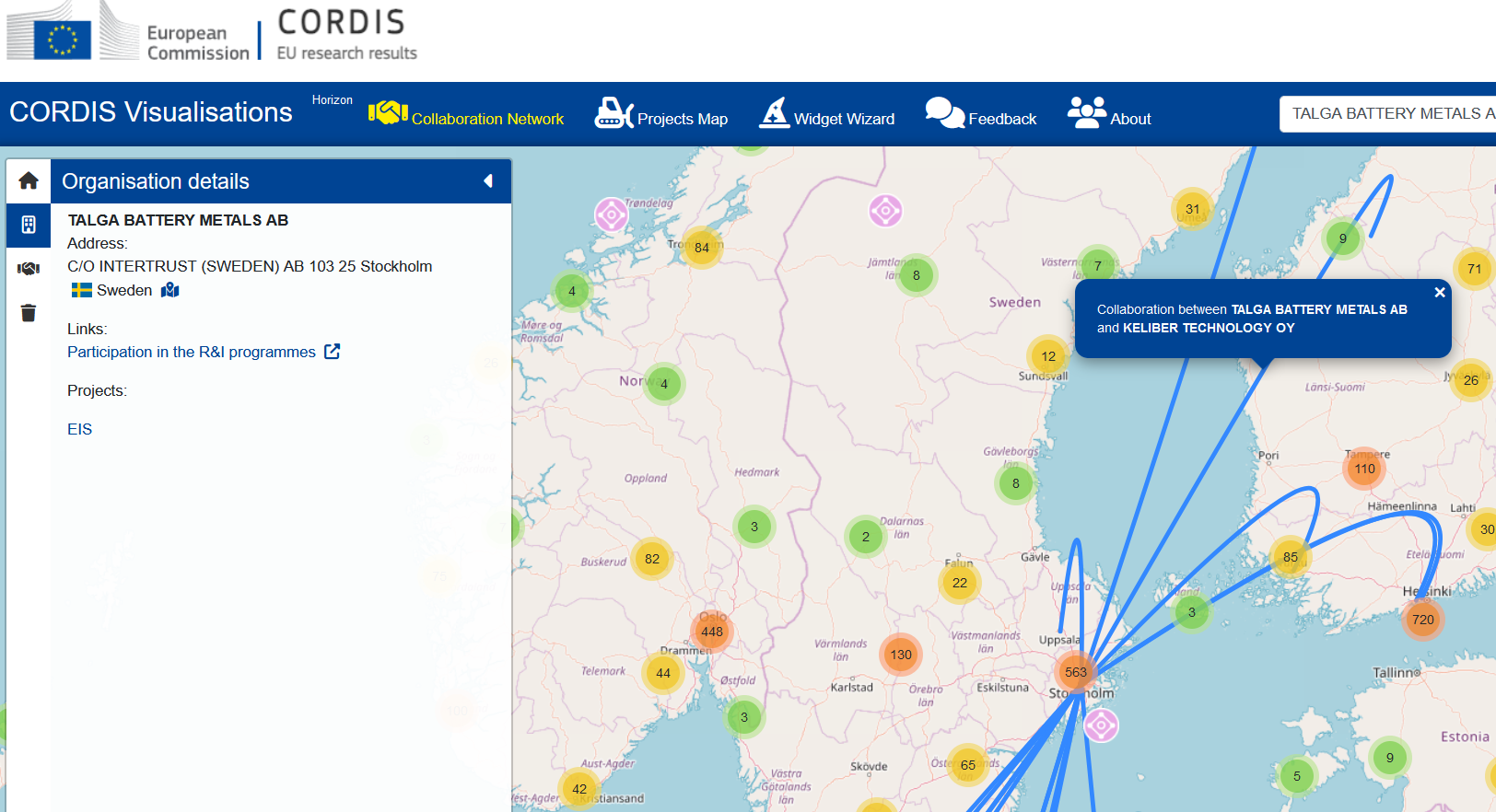This screenshot has width=1496, height=812.
Task: Click the CORDIS EU research results logo
Action: point(346,34)
